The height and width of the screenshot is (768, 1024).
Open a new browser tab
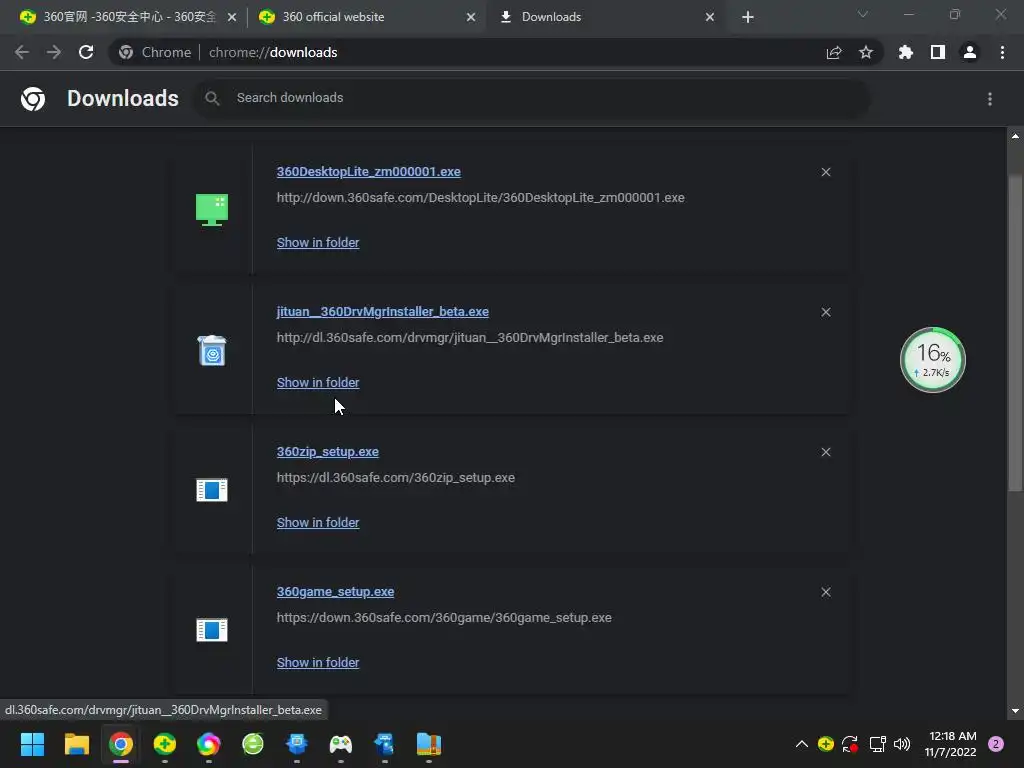click(x=748, y=18)
